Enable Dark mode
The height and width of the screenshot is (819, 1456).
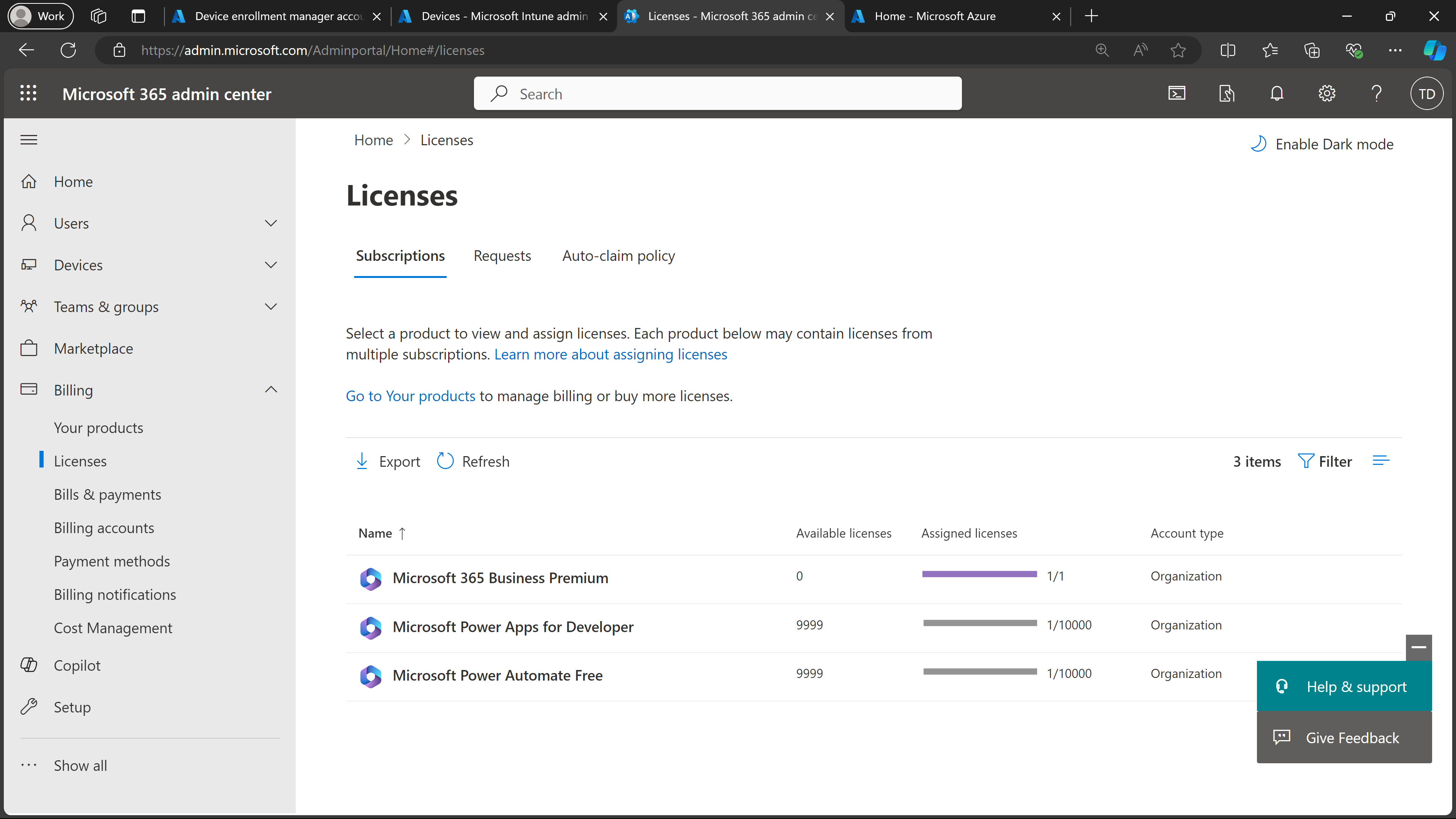[1322, 144]
